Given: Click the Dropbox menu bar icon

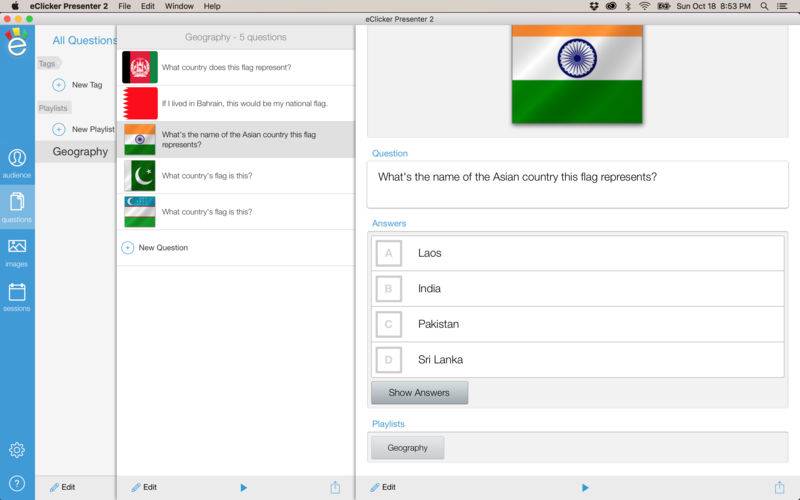Looking at the screenshot, I should click(x=593, y=6).
